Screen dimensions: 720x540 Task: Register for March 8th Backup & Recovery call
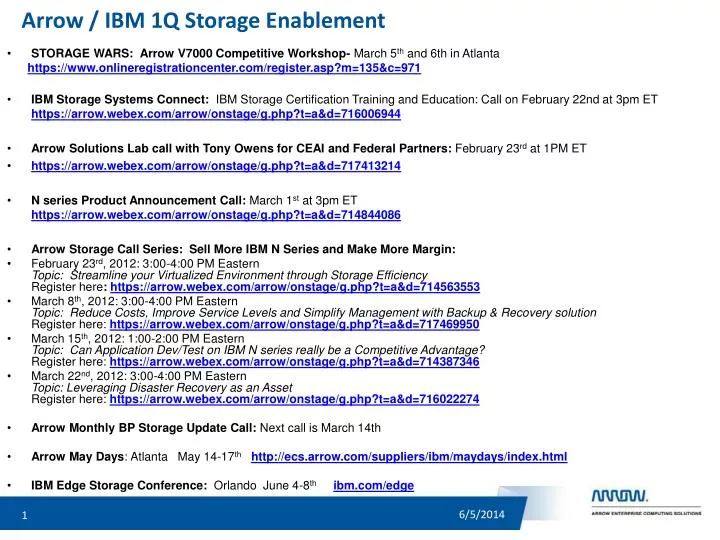click(294, 324)
